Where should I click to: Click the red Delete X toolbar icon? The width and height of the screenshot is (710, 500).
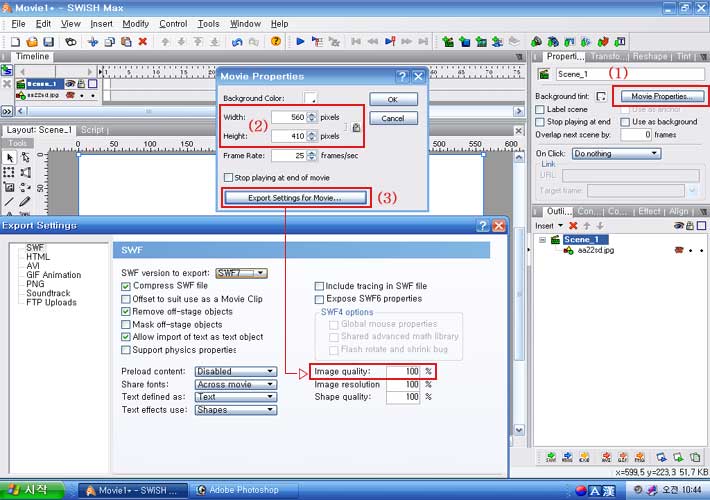143,42
